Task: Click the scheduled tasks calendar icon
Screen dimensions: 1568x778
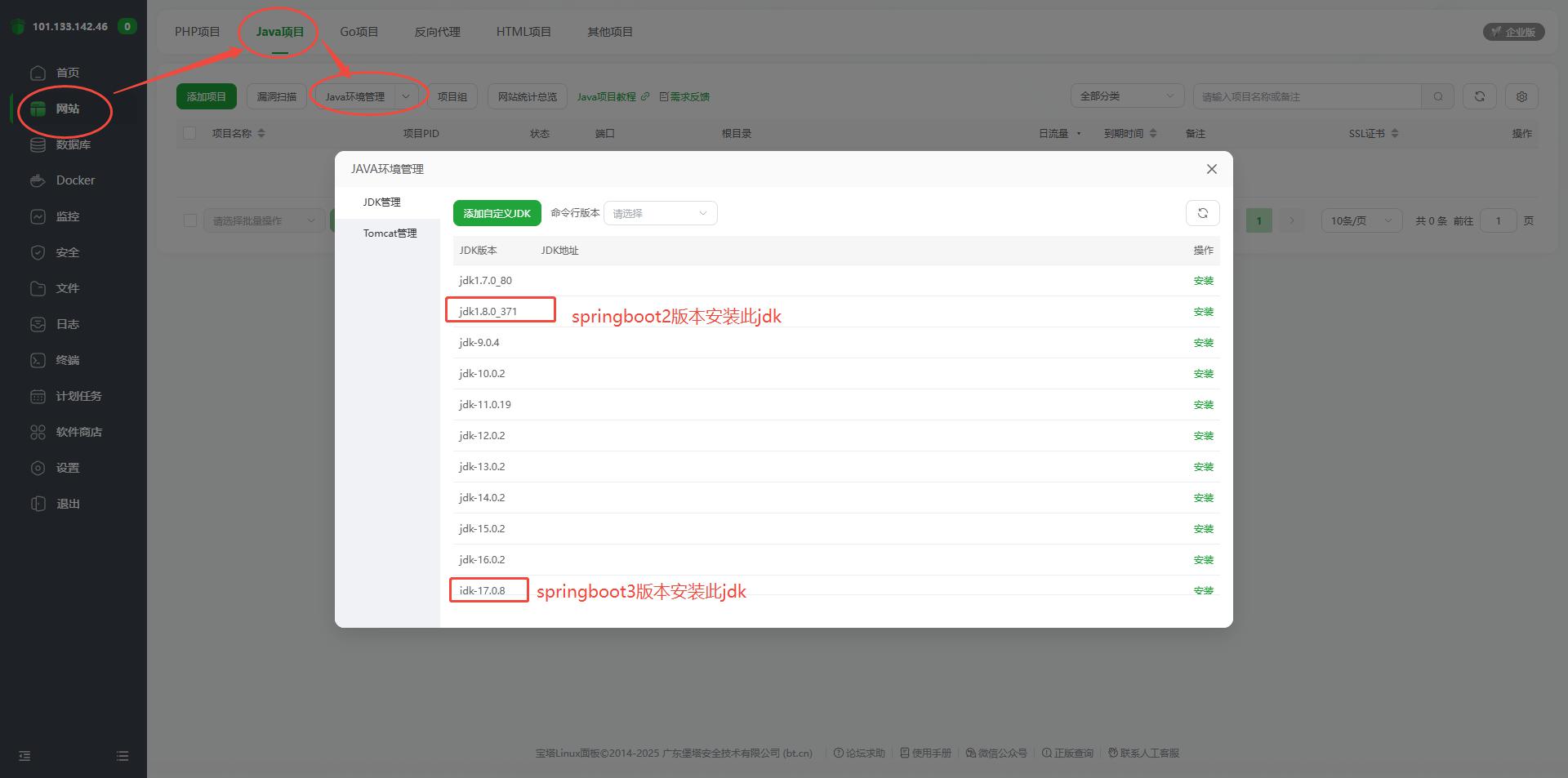Action: pos(38,396)
